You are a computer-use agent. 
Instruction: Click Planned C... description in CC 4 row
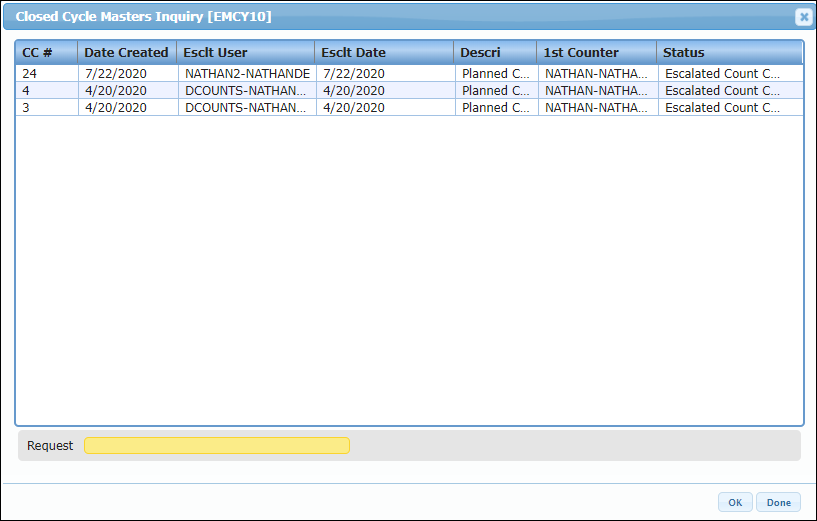coord(496,90)
